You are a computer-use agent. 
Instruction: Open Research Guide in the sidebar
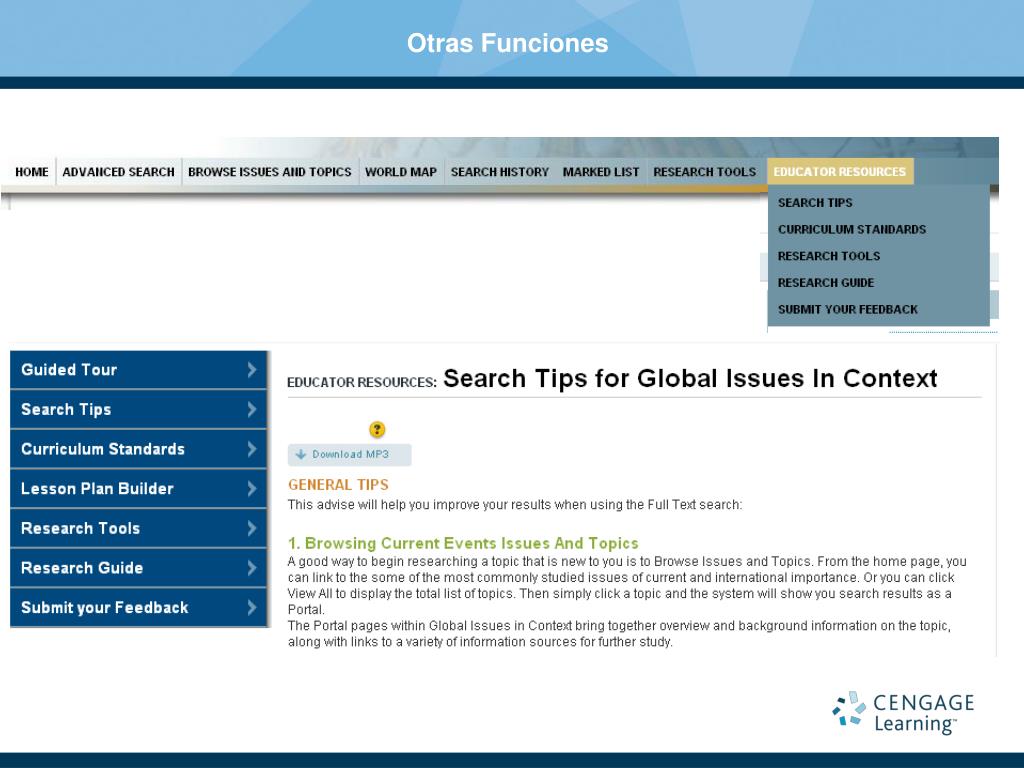pyautogui.click(x=138, y=568)
